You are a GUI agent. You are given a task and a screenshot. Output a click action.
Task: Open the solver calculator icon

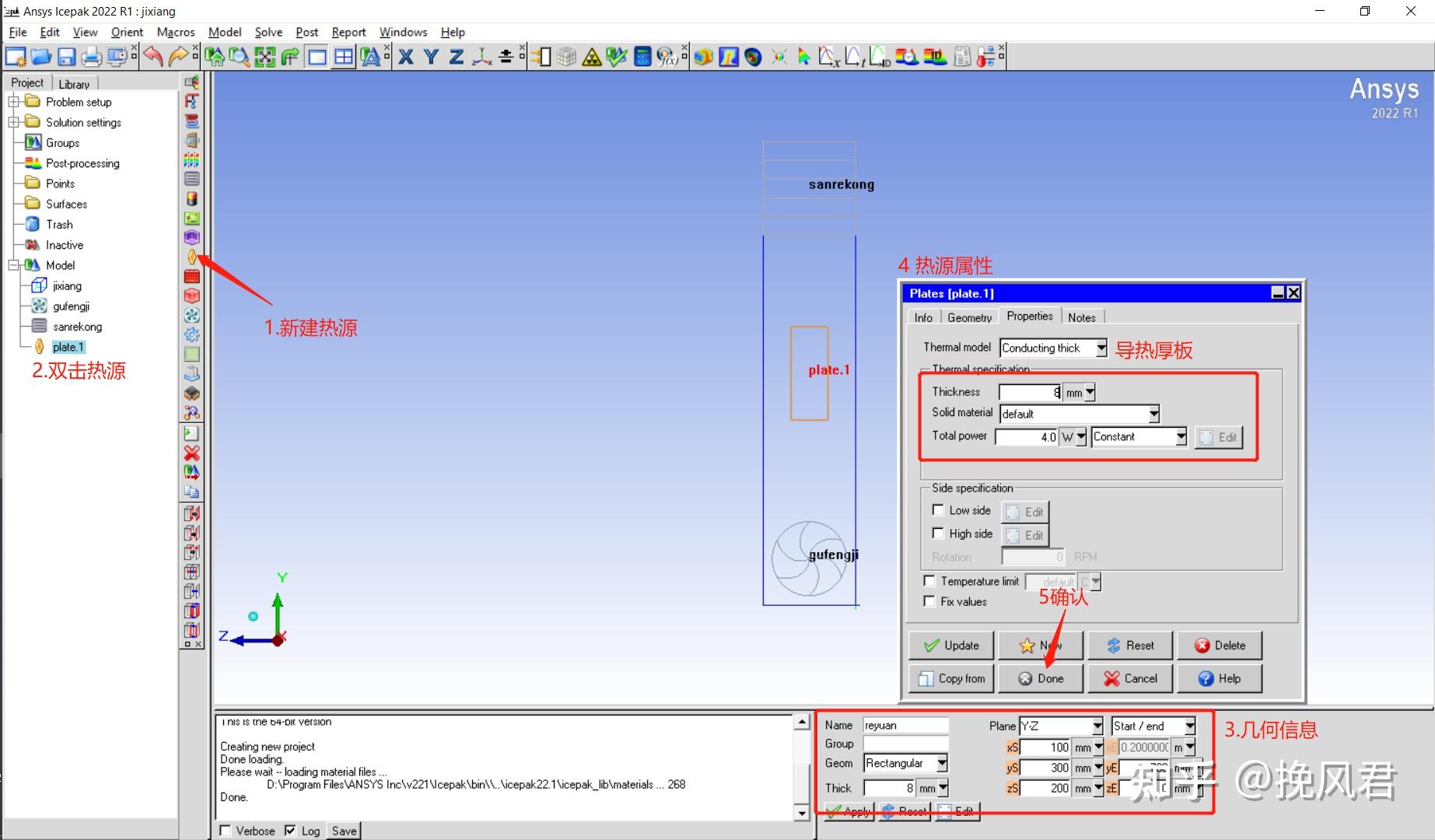(642, 57)
